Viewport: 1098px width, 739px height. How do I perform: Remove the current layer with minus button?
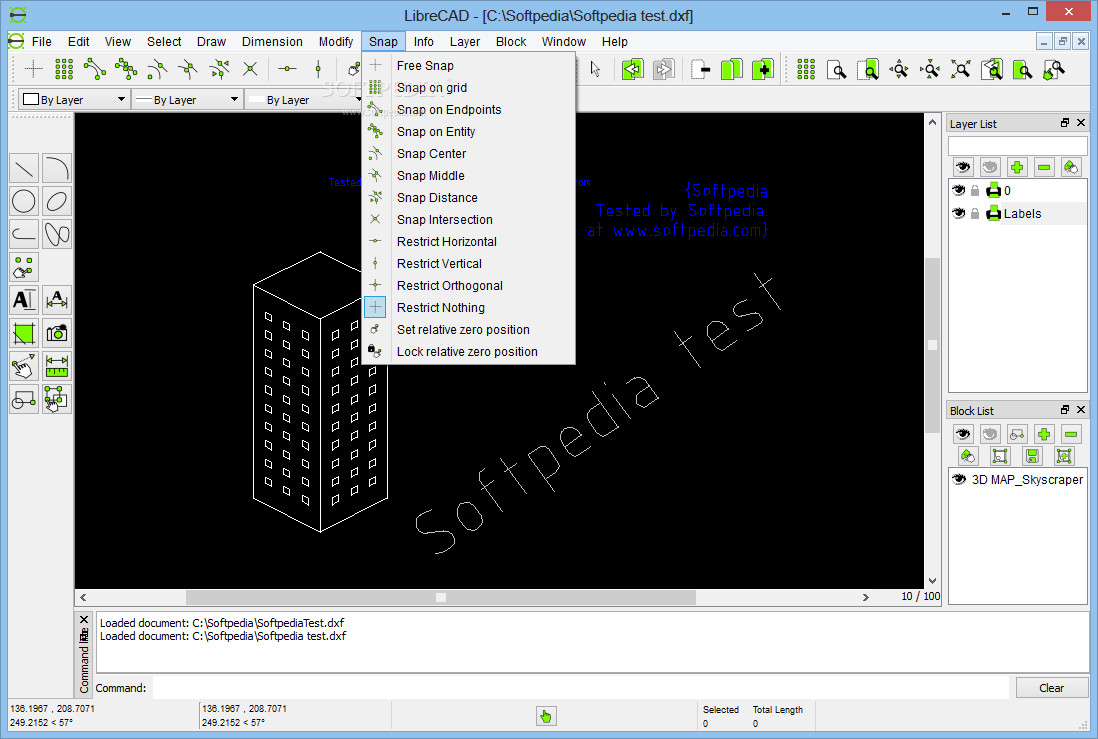coord(1044,167)
